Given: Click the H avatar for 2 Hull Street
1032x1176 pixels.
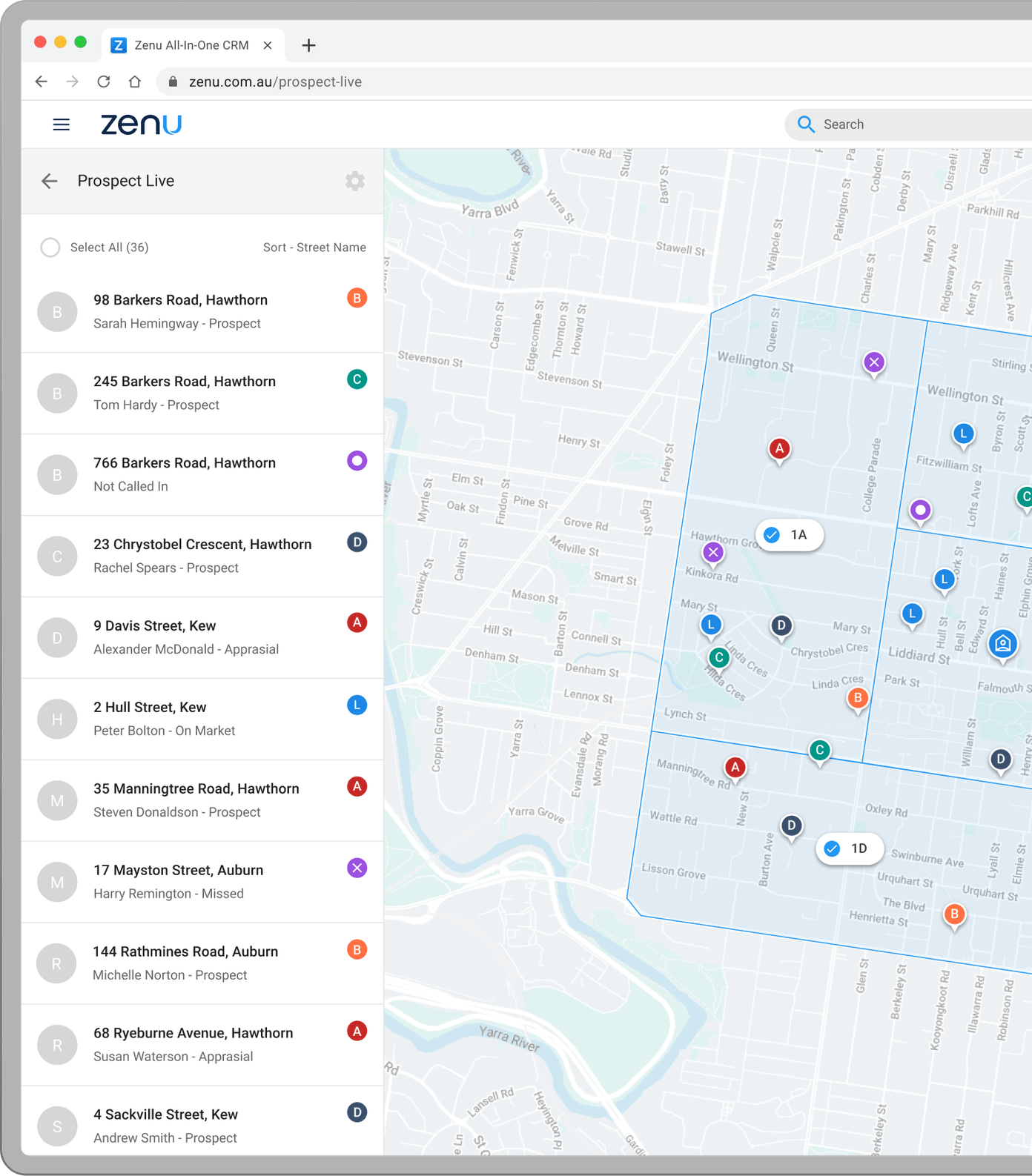Looking at the screenshot, I should coord(57,720).
